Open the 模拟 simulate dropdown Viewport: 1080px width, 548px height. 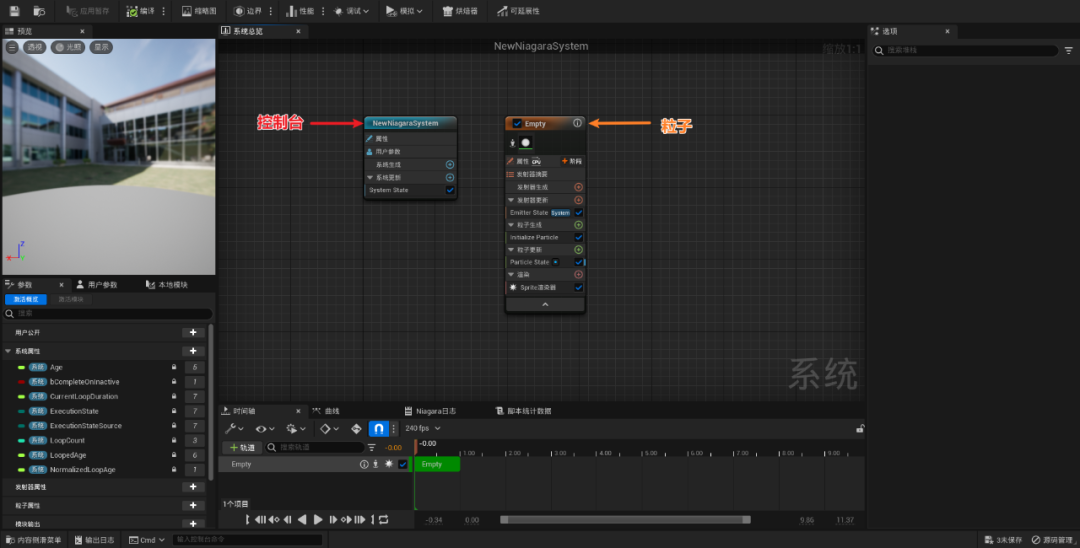(404, 11)
